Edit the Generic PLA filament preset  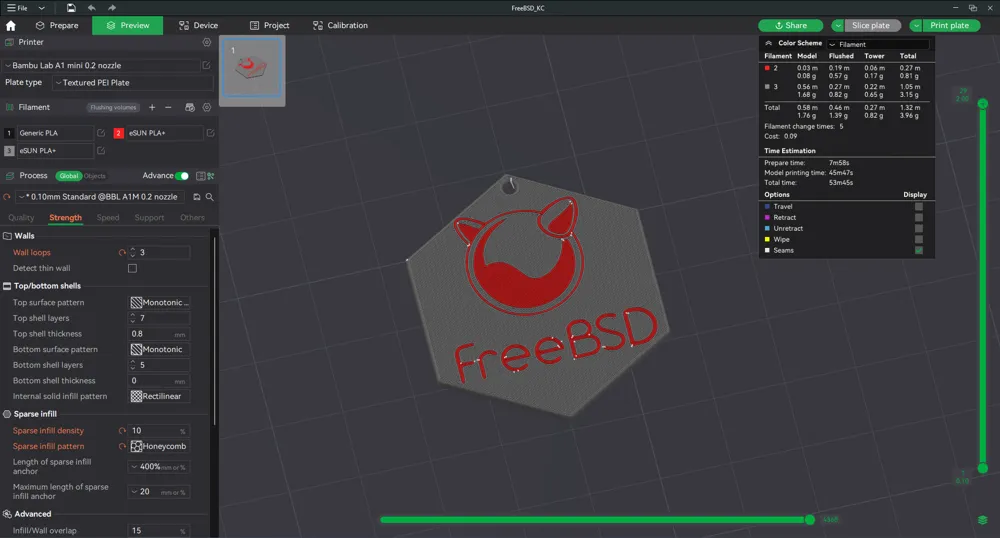[x=101, y=133]
